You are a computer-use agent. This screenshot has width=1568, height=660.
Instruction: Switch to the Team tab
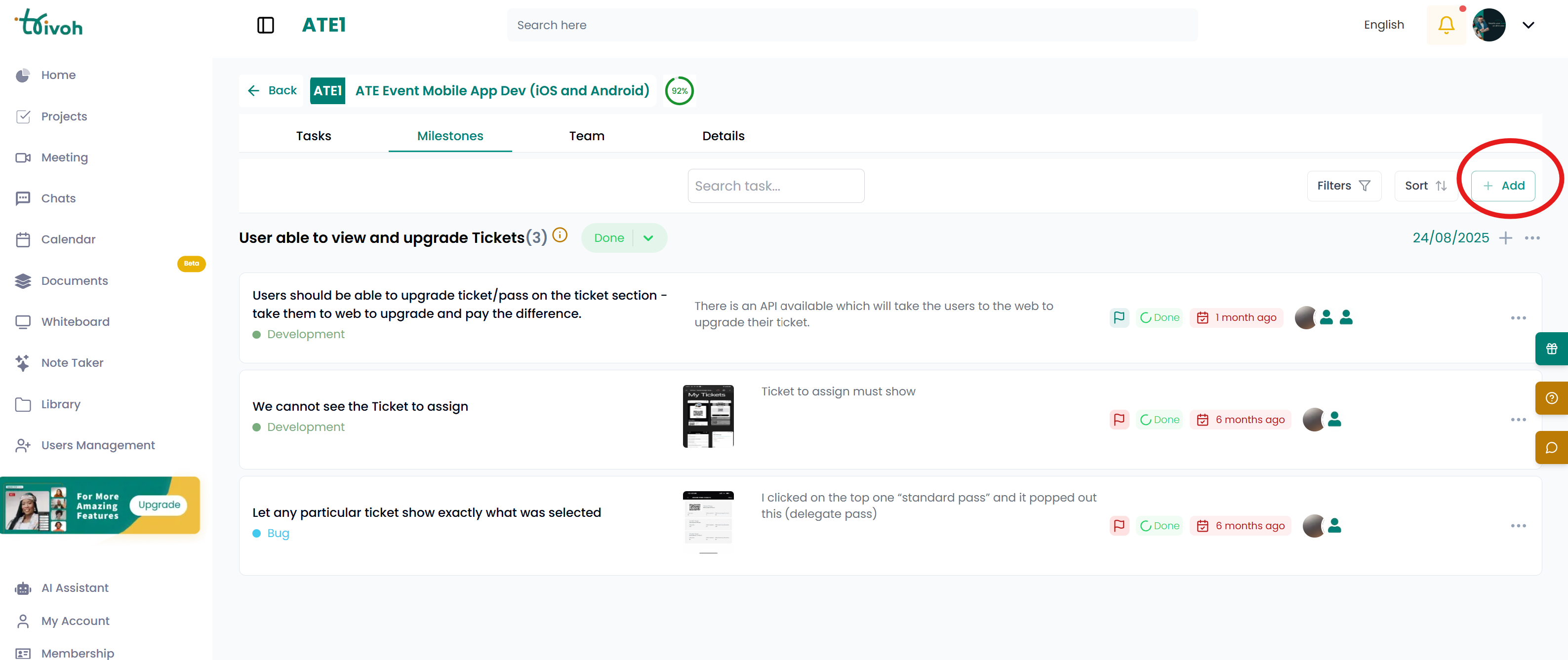pos(586,136)
